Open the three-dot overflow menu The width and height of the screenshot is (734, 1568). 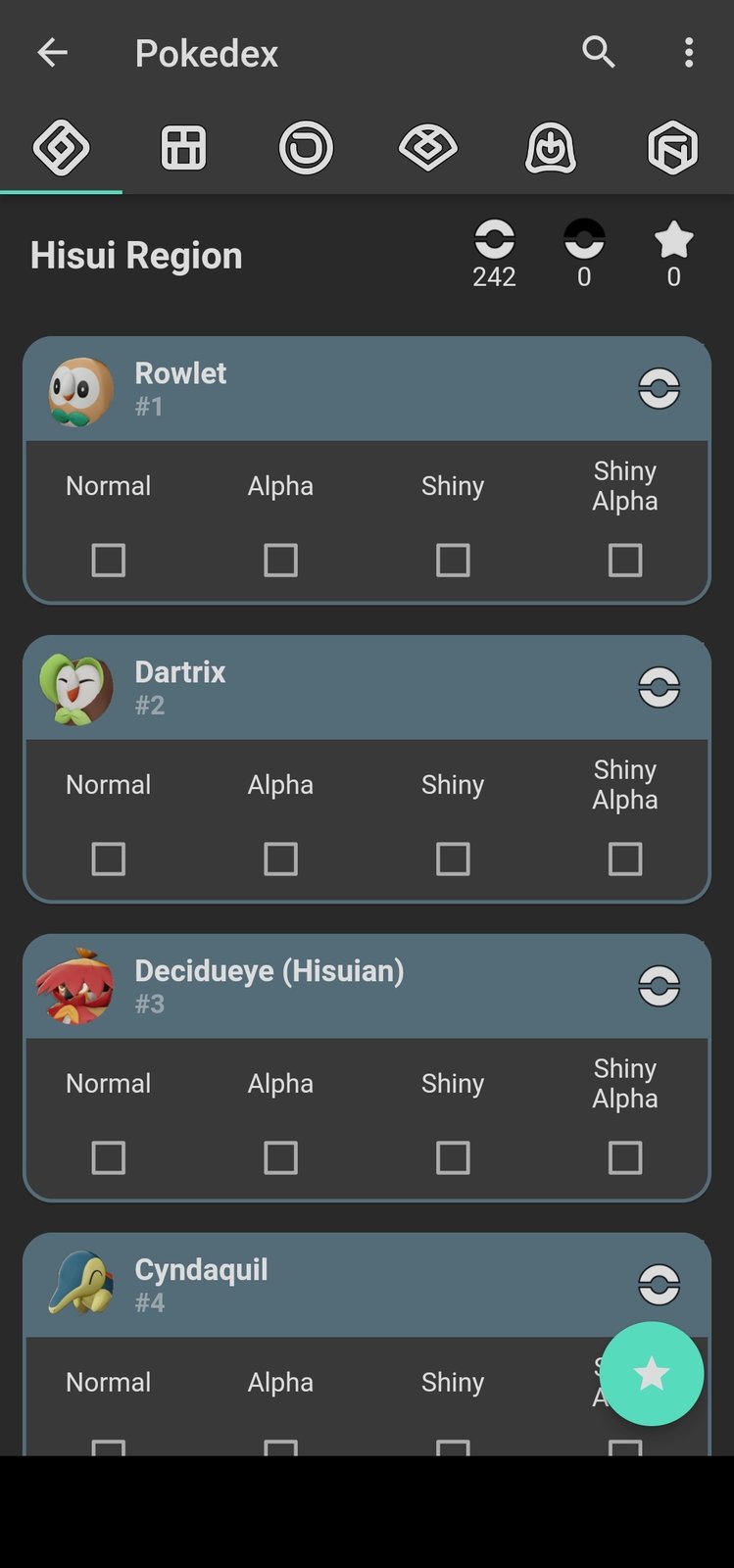(689, 53)
